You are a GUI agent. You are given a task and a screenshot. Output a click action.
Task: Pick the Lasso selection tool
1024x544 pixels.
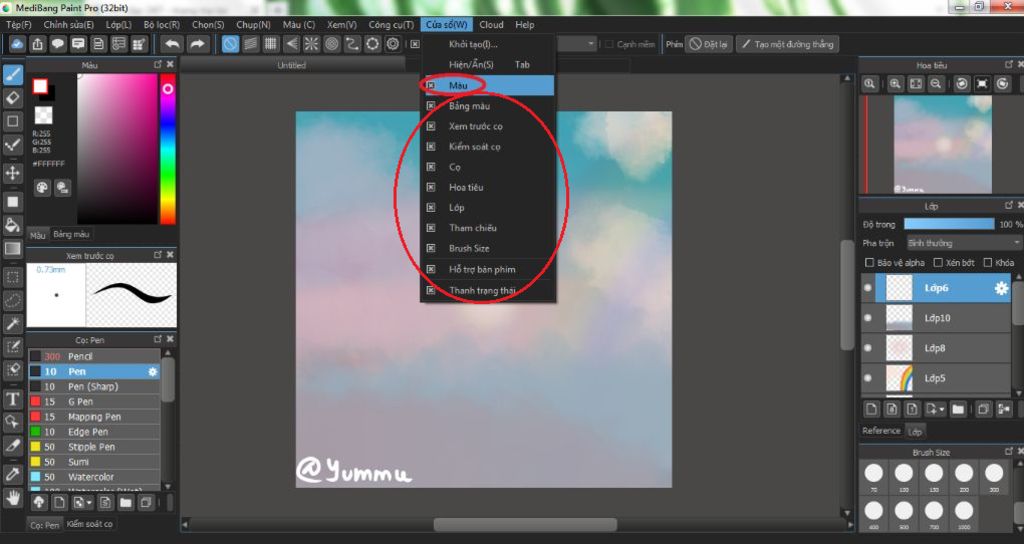12,300
